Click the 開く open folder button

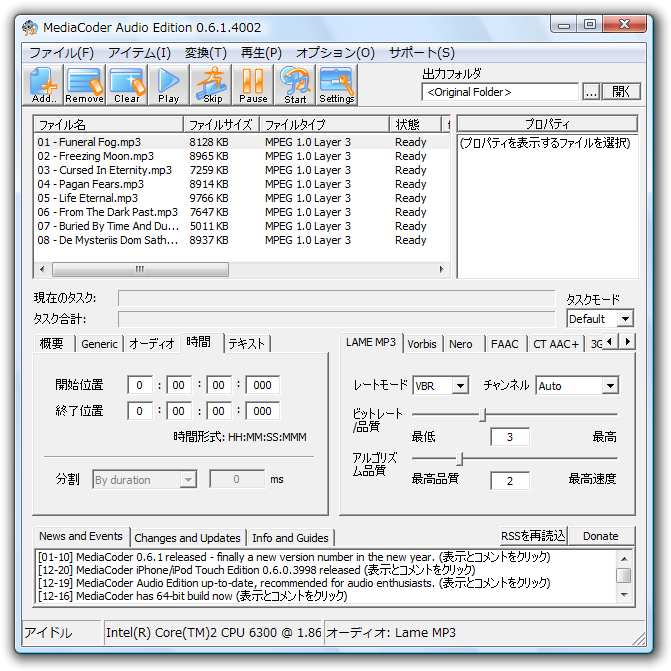[621, 92]
